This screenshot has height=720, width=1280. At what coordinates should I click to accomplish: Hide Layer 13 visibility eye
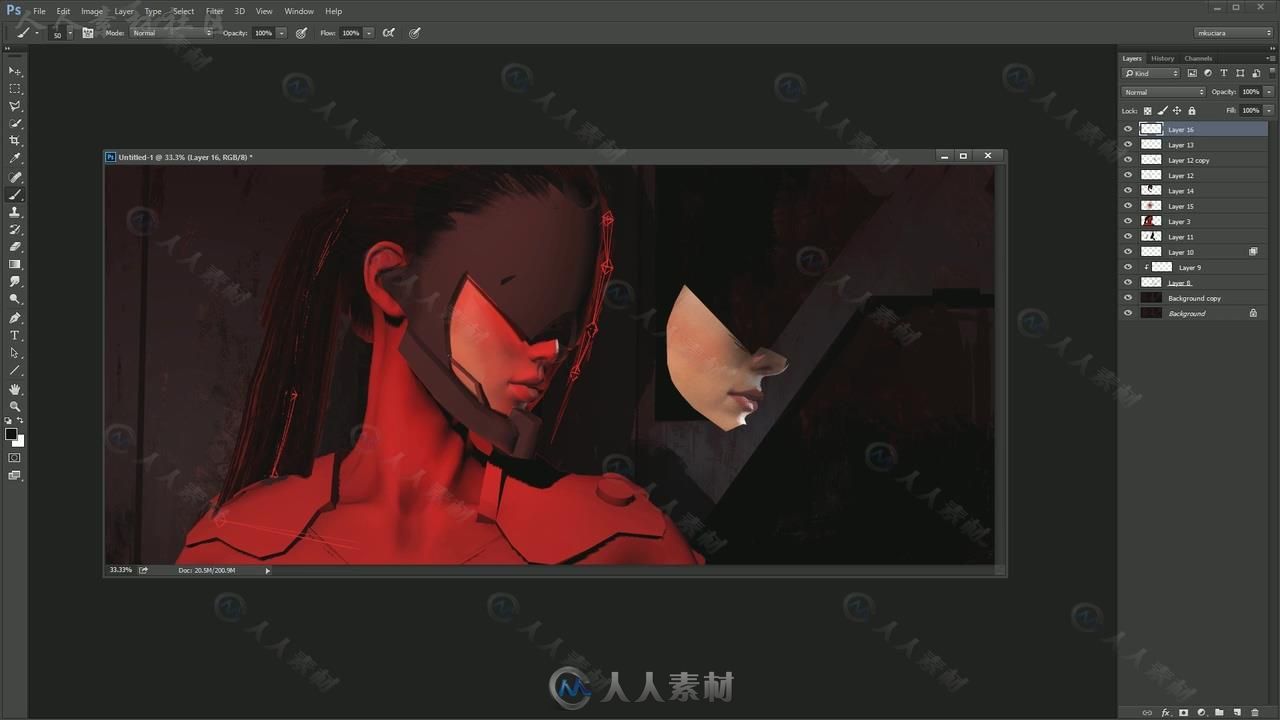tap(1128, 145)
